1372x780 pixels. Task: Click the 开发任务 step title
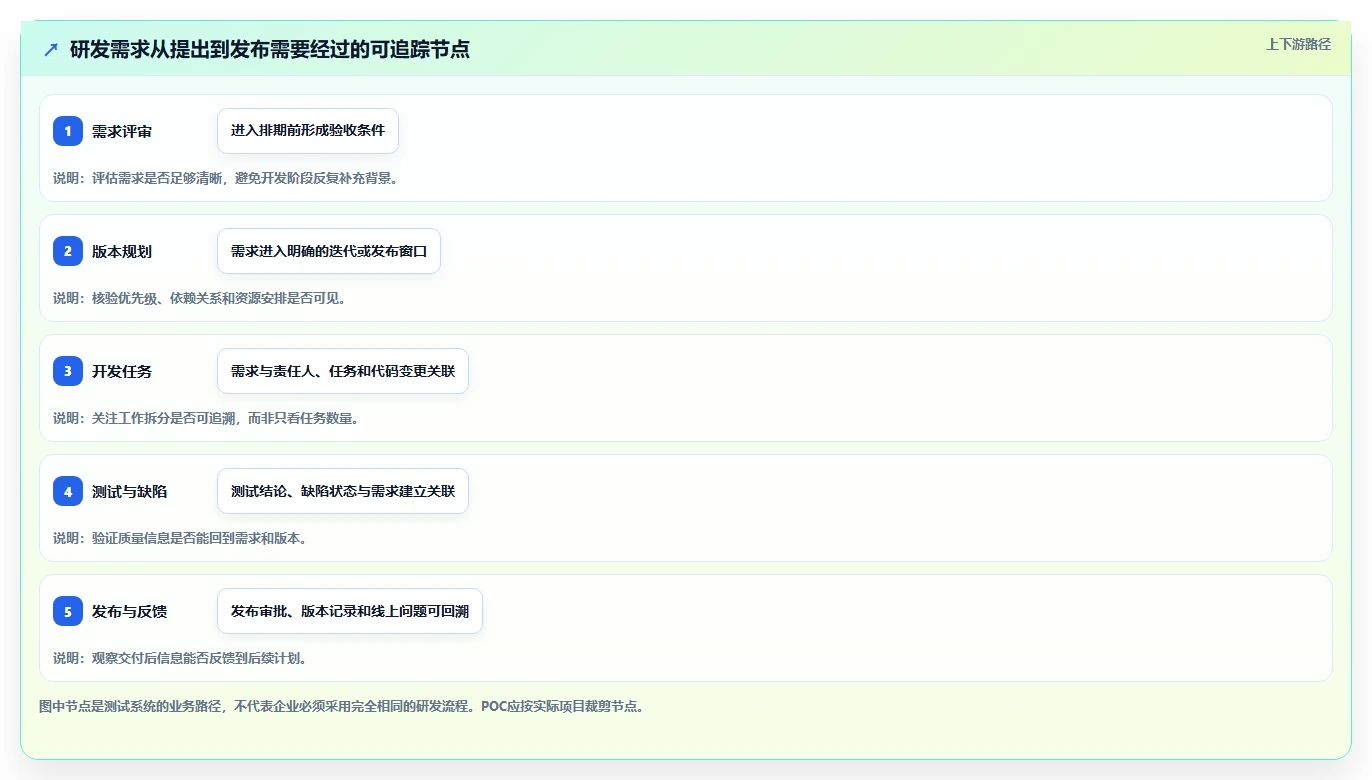pos(122,372)
